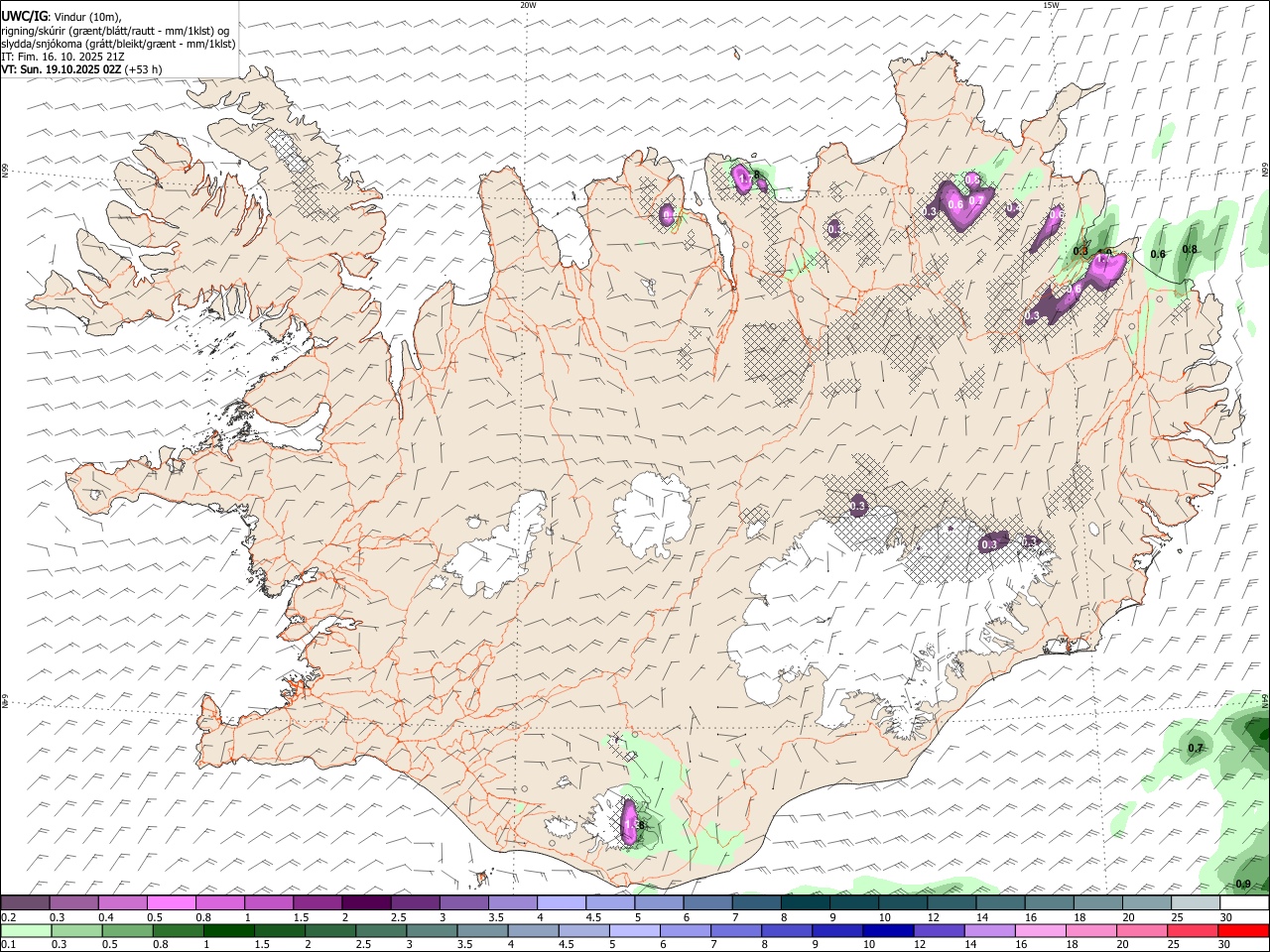1270x952 pixels.
Task: Click the 20W longitude label
Action: click(528, 5)
